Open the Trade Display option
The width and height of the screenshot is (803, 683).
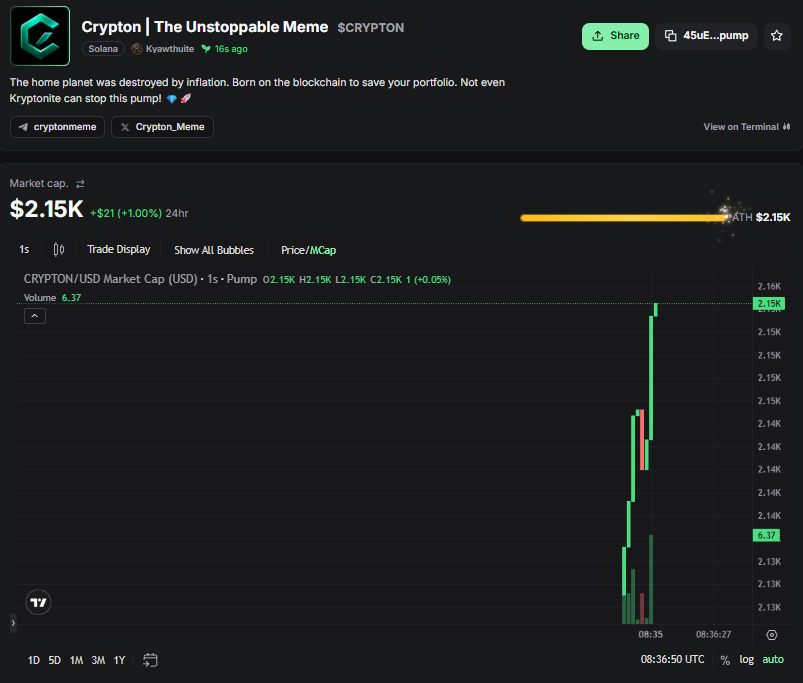(119, 249)
